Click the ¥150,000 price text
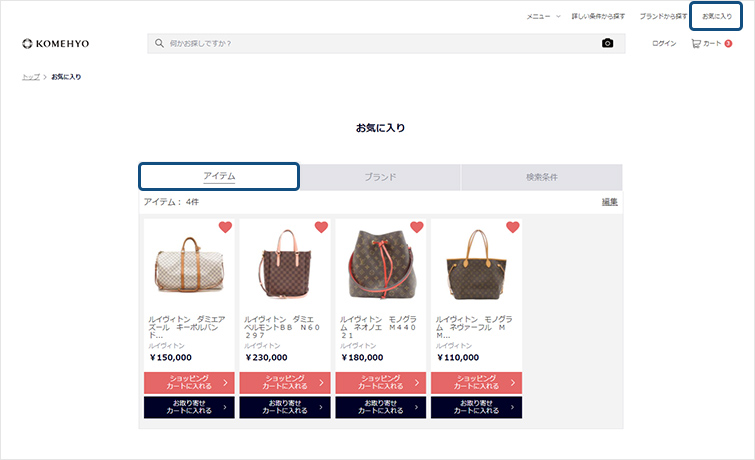Viewport: 755px width, 460px height. [170, 357]
